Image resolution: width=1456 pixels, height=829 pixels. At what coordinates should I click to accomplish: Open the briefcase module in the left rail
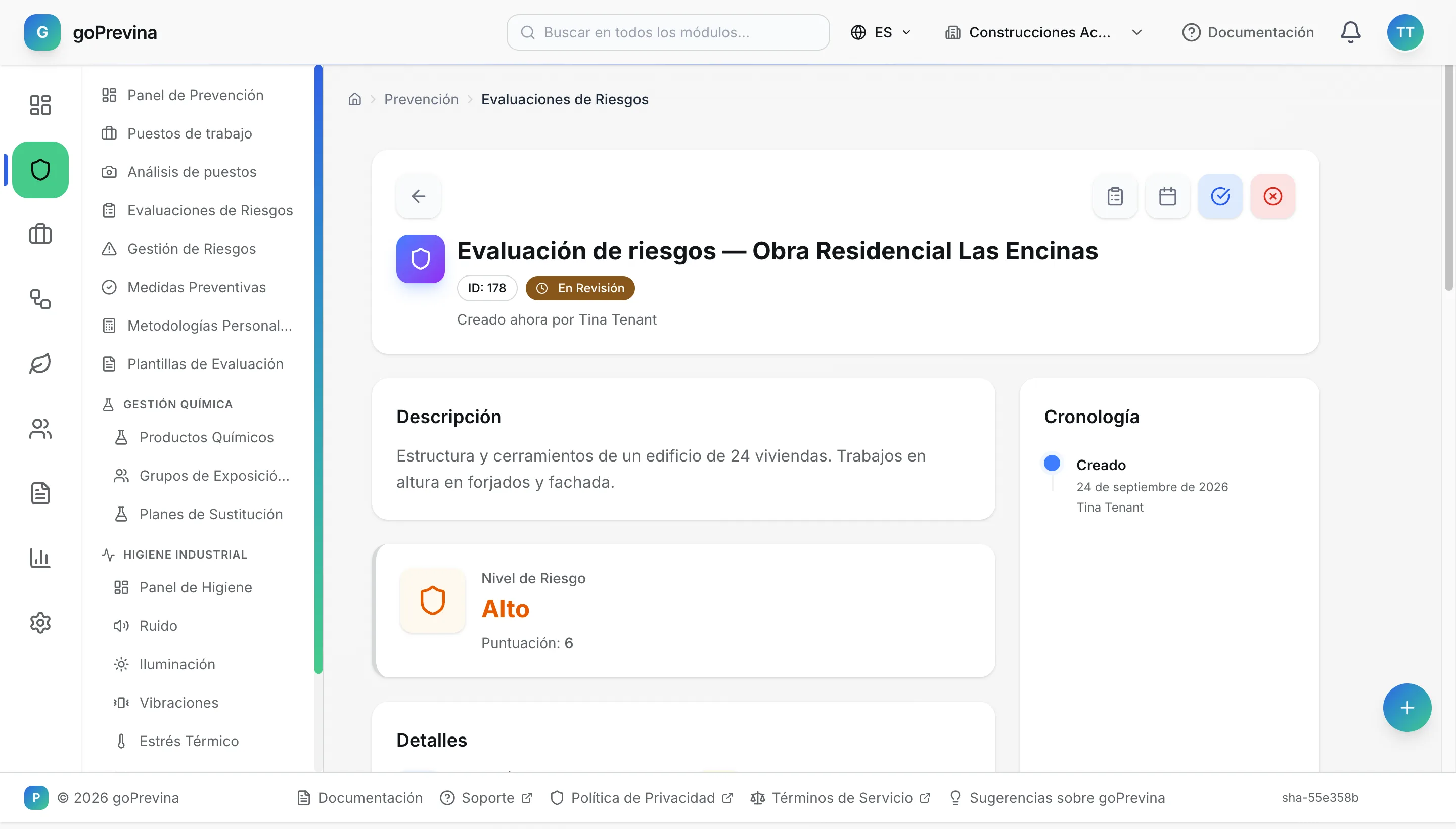coord(40,234)
